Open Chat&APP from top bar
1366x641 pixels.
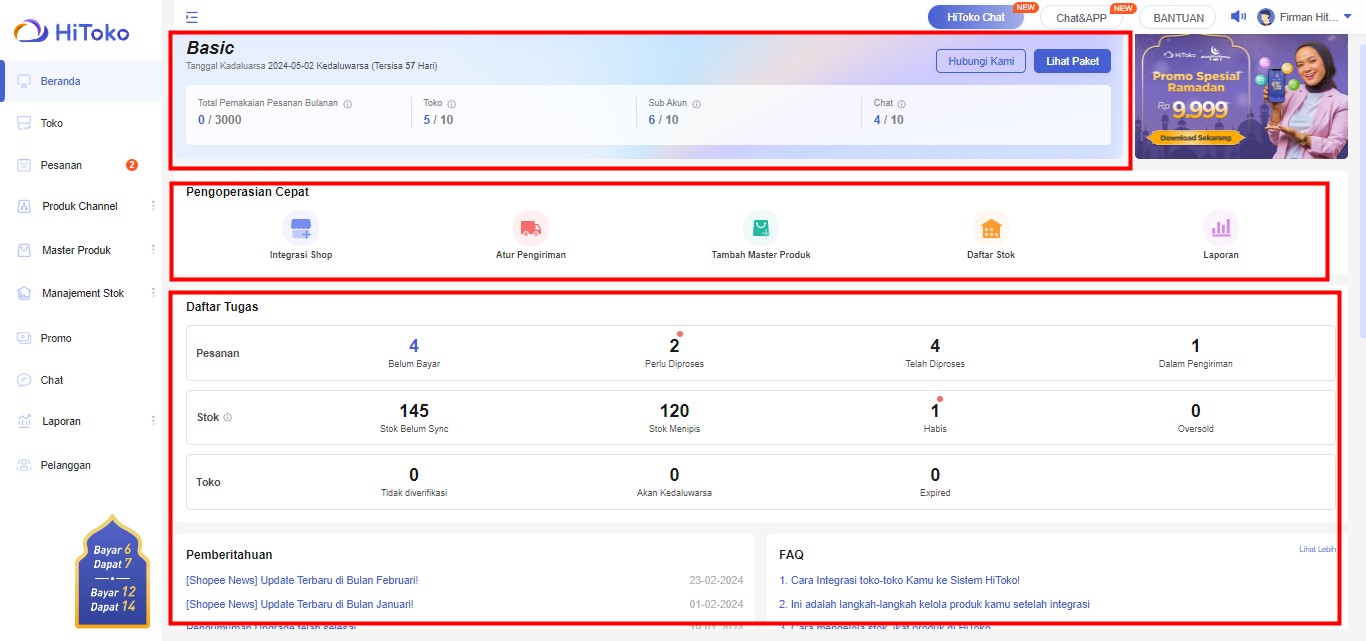pyautogui.click(x=1082, y=18)
